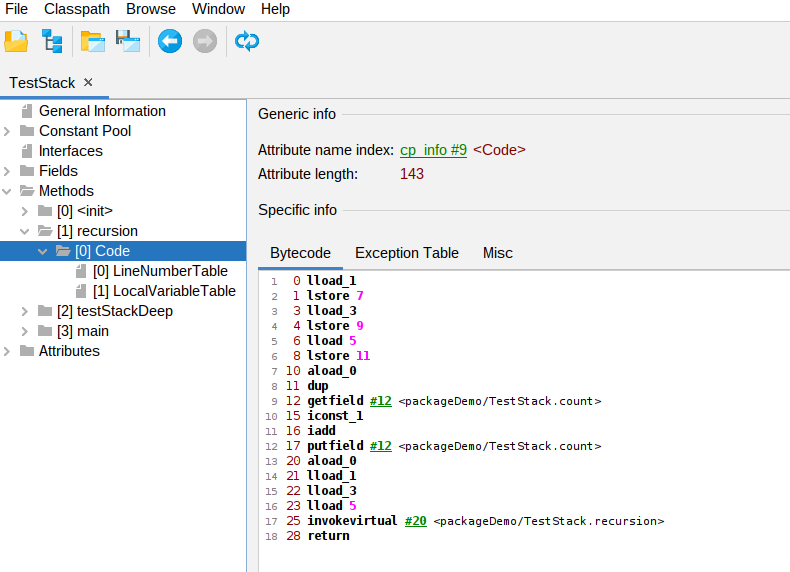Select General Information in the tree
790x572 pixels.
[102, 111]
